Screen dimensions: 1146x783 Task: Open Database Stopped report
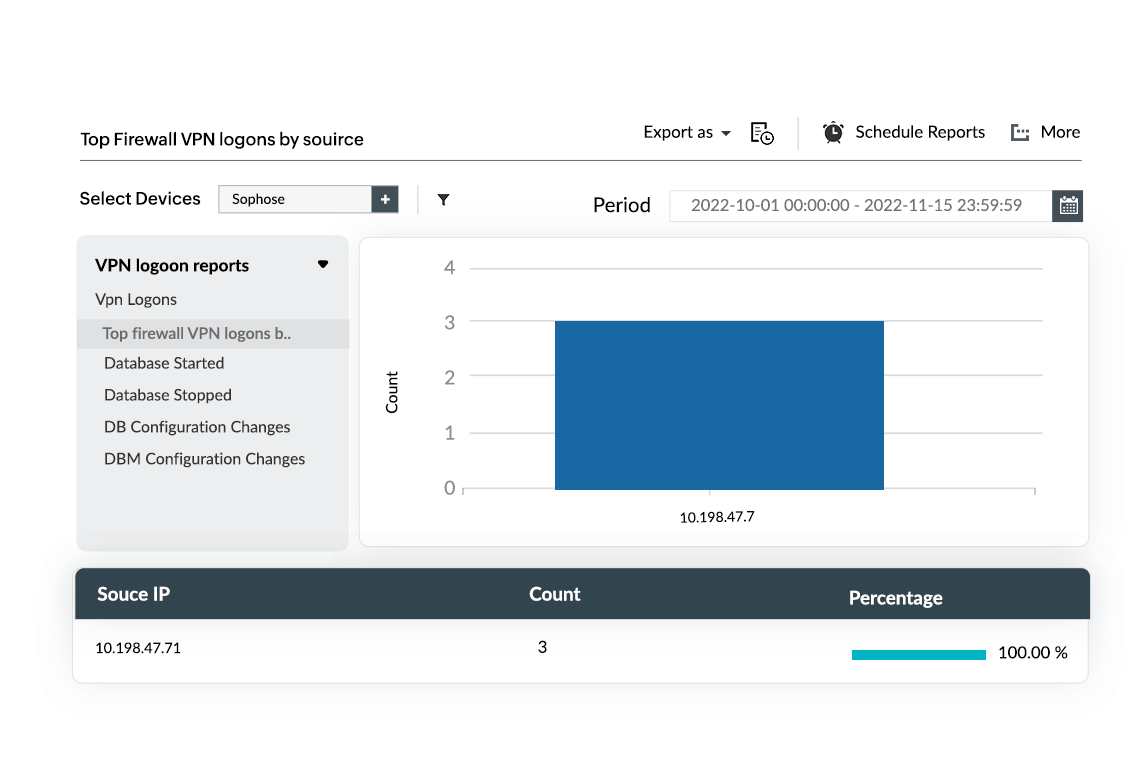coord(168,395)
